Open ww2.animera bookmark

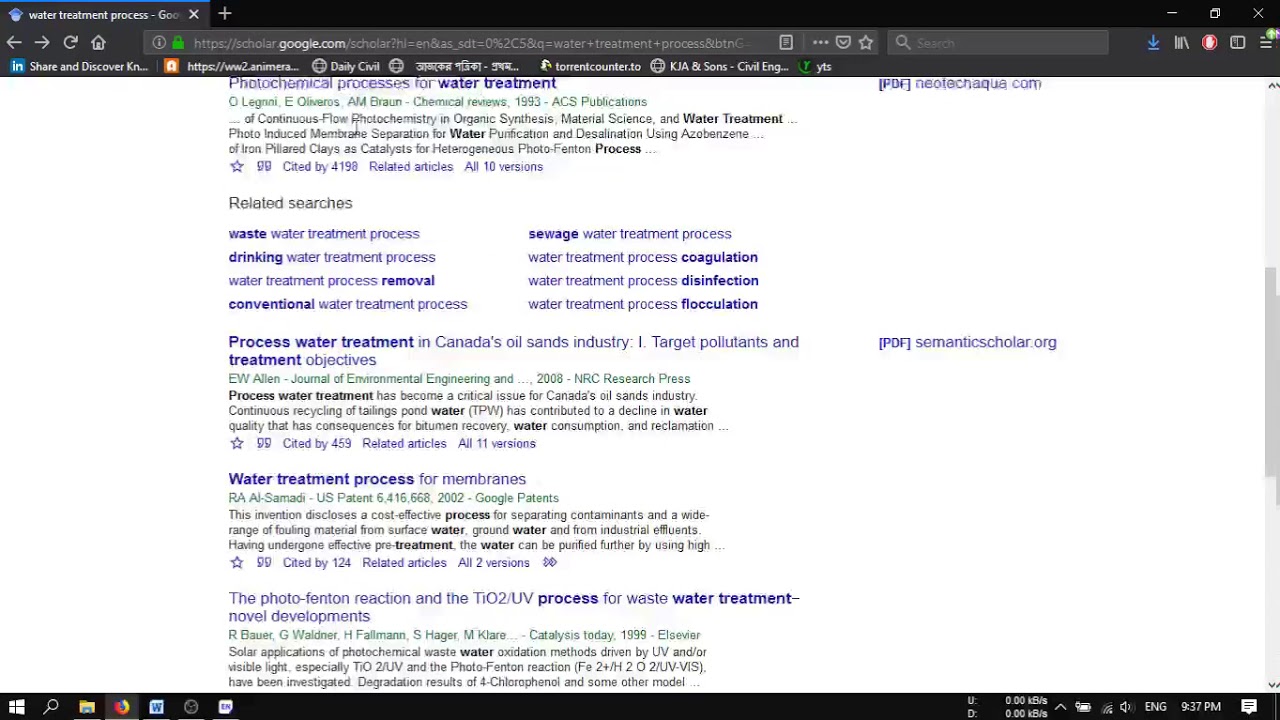pyautogui.click(x=231, y=67)
